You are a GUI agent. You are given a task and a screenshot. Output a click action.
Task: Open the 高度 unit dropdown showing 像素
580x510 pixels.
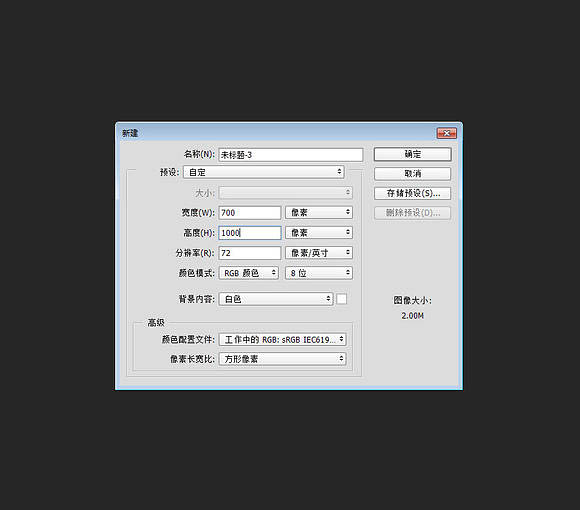(319, 233)
